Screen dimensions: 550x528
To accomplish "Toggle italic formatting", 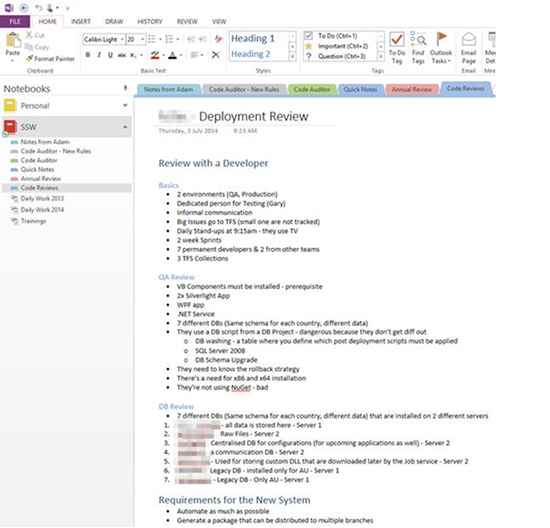I will 99,55.
